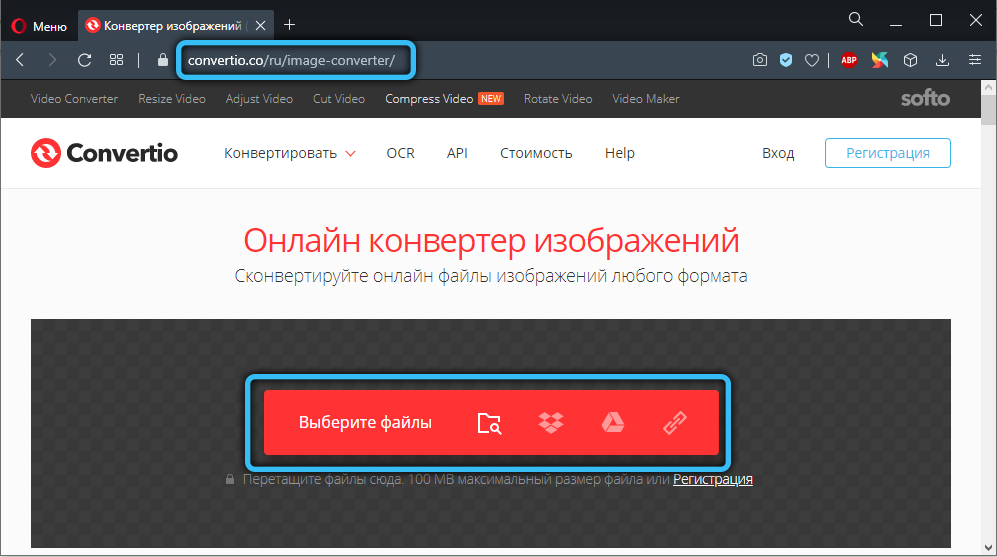Viewport: 997px width, 557px height.
Task: Click the search tabs magnifier icon
Action: pos(856,20)
